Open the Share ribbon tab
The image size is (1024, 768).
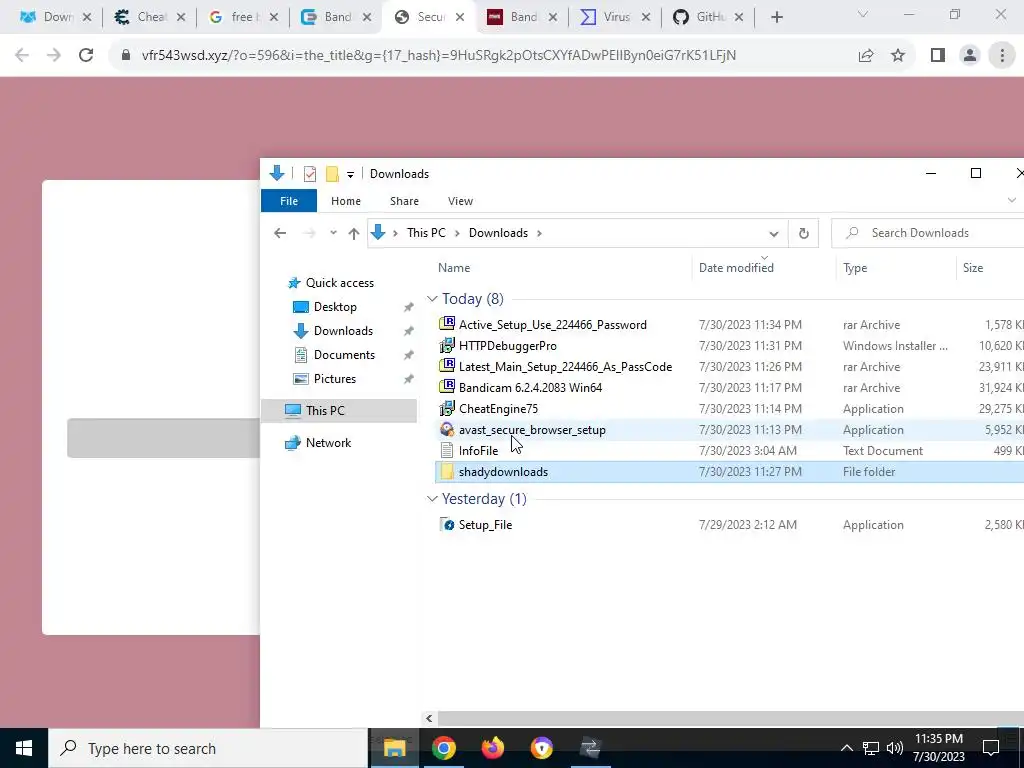point(404,201)
